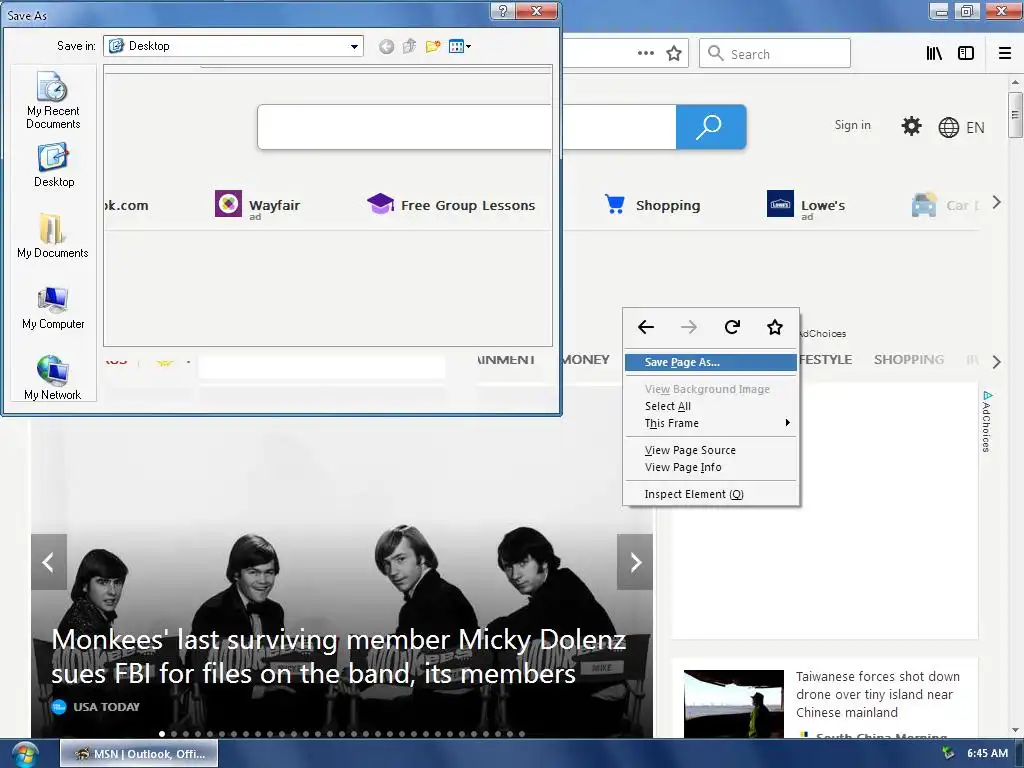Go up one folder level in Save As

tap(409, 46)
